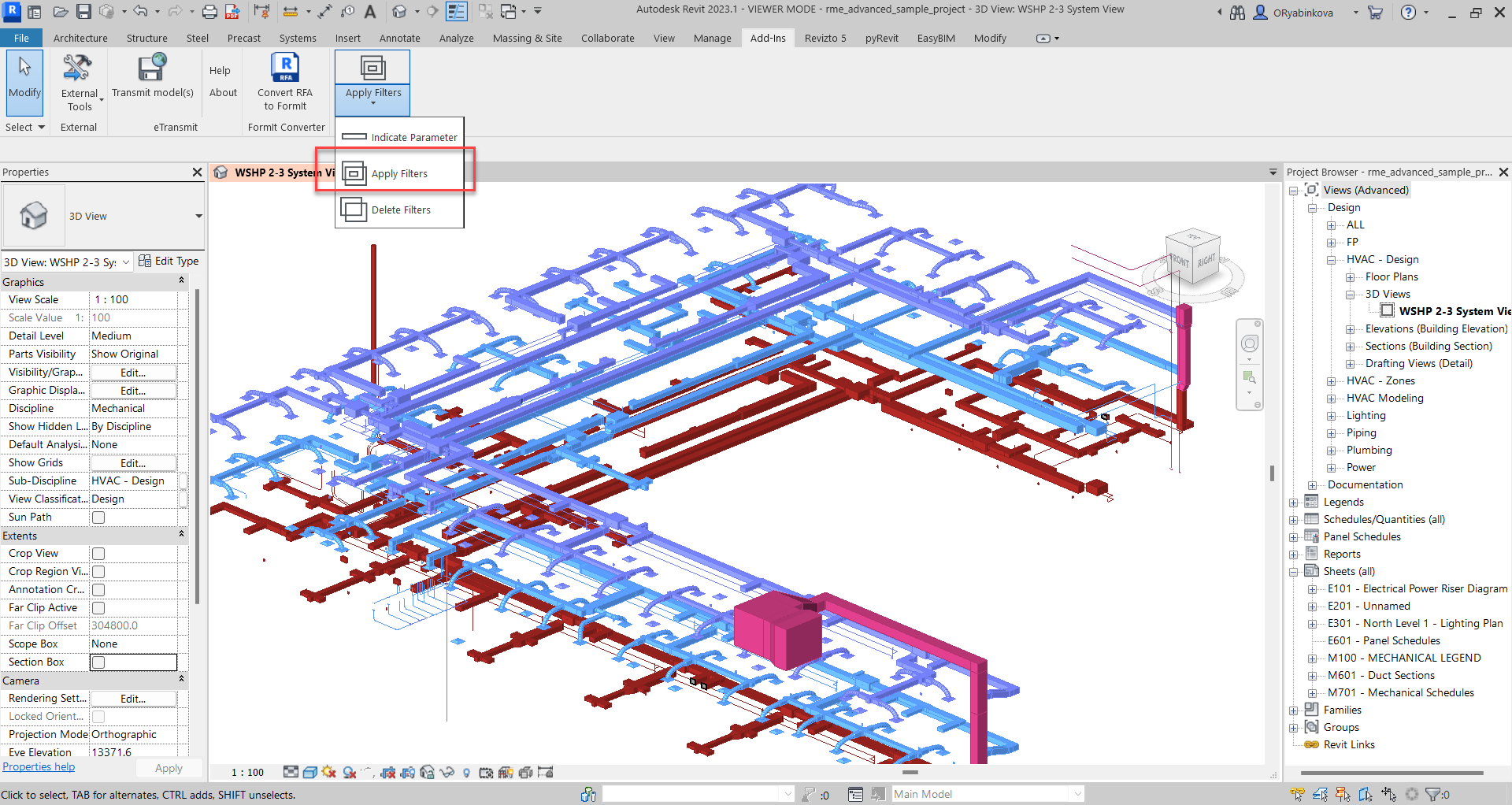Open the Properties help link
The image size is (1512, 805).
coord(39,767)
